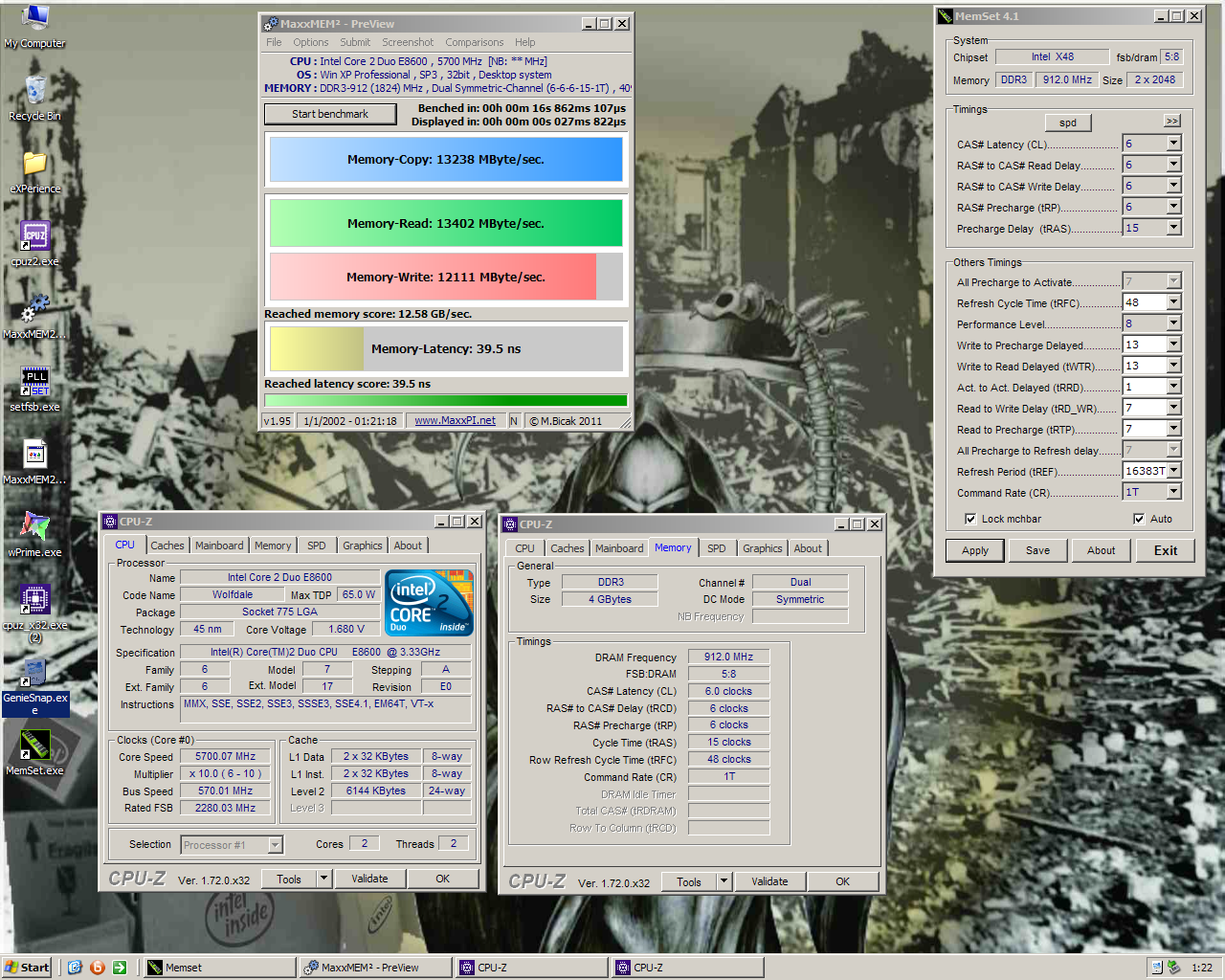Click the spd button in MemSet
This screenshot has width=1225, height=980.
1068,122
